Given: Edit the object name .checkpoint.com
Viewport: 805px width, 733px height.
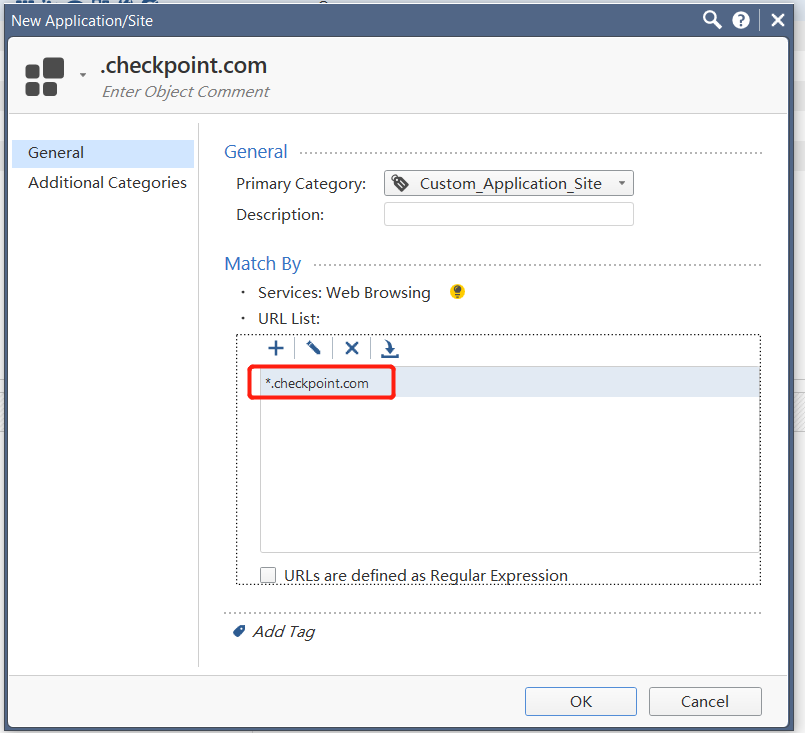Looking at the screenshot, I should 184,66.
